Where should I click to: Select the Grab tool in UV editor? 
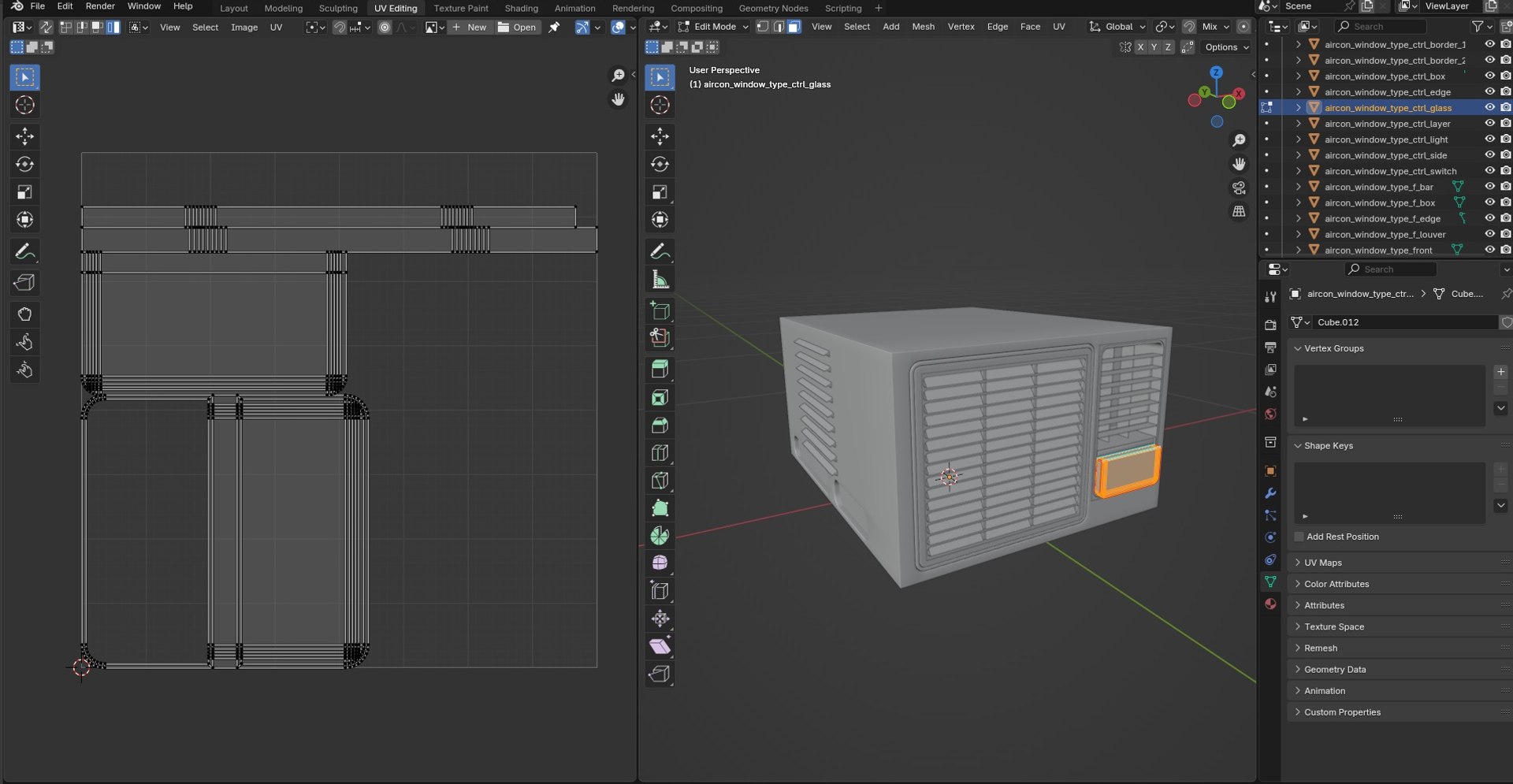(x=24, y=314)
